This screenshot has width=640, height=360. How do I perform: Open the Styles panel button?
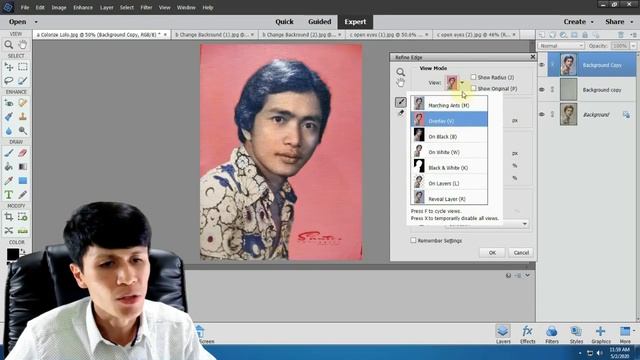click(x=576, y=334)
